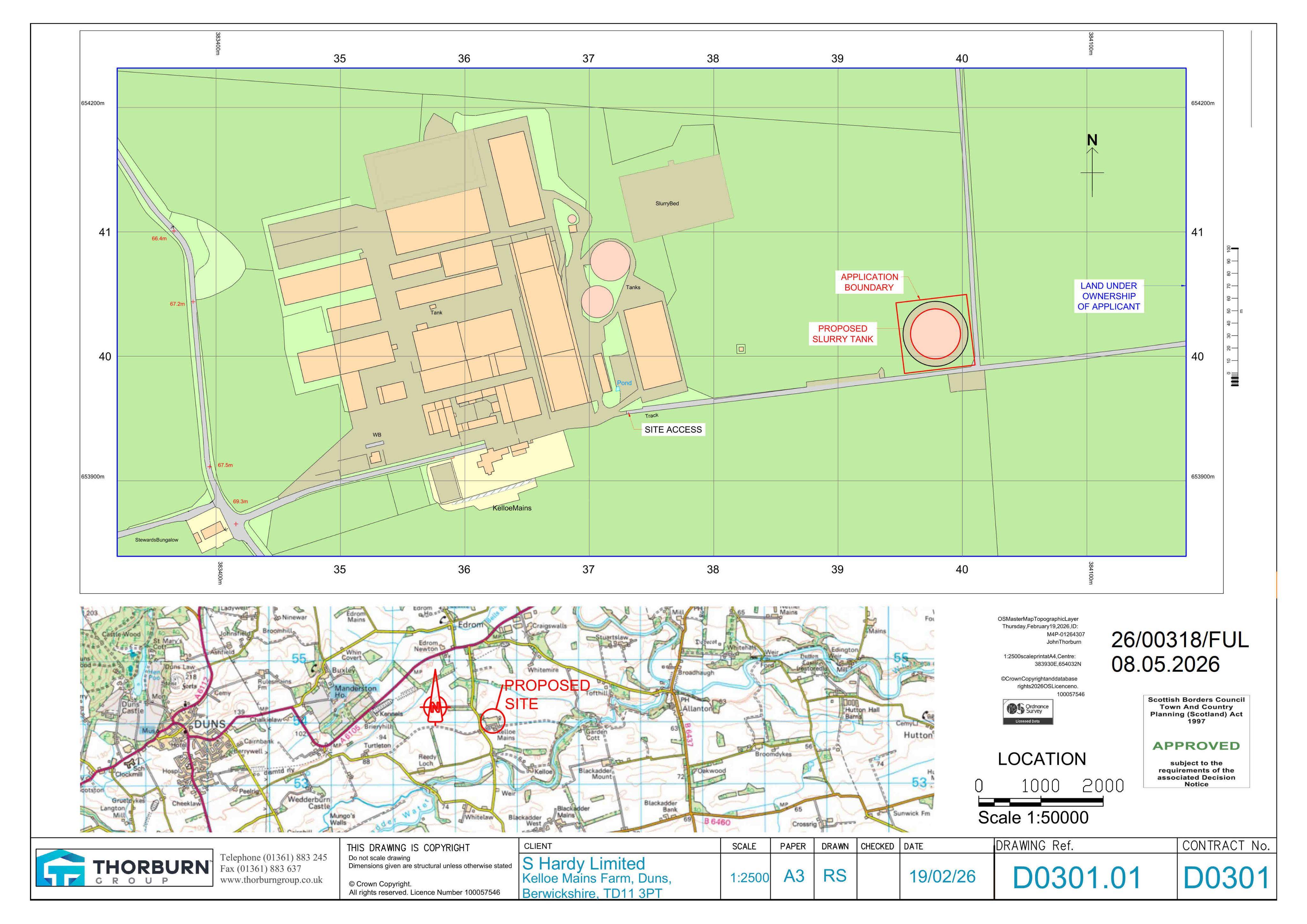1307x924 pixels.
Task: Click the large circular tank next to 'Tanks'
Action: [x=610, y=261]
